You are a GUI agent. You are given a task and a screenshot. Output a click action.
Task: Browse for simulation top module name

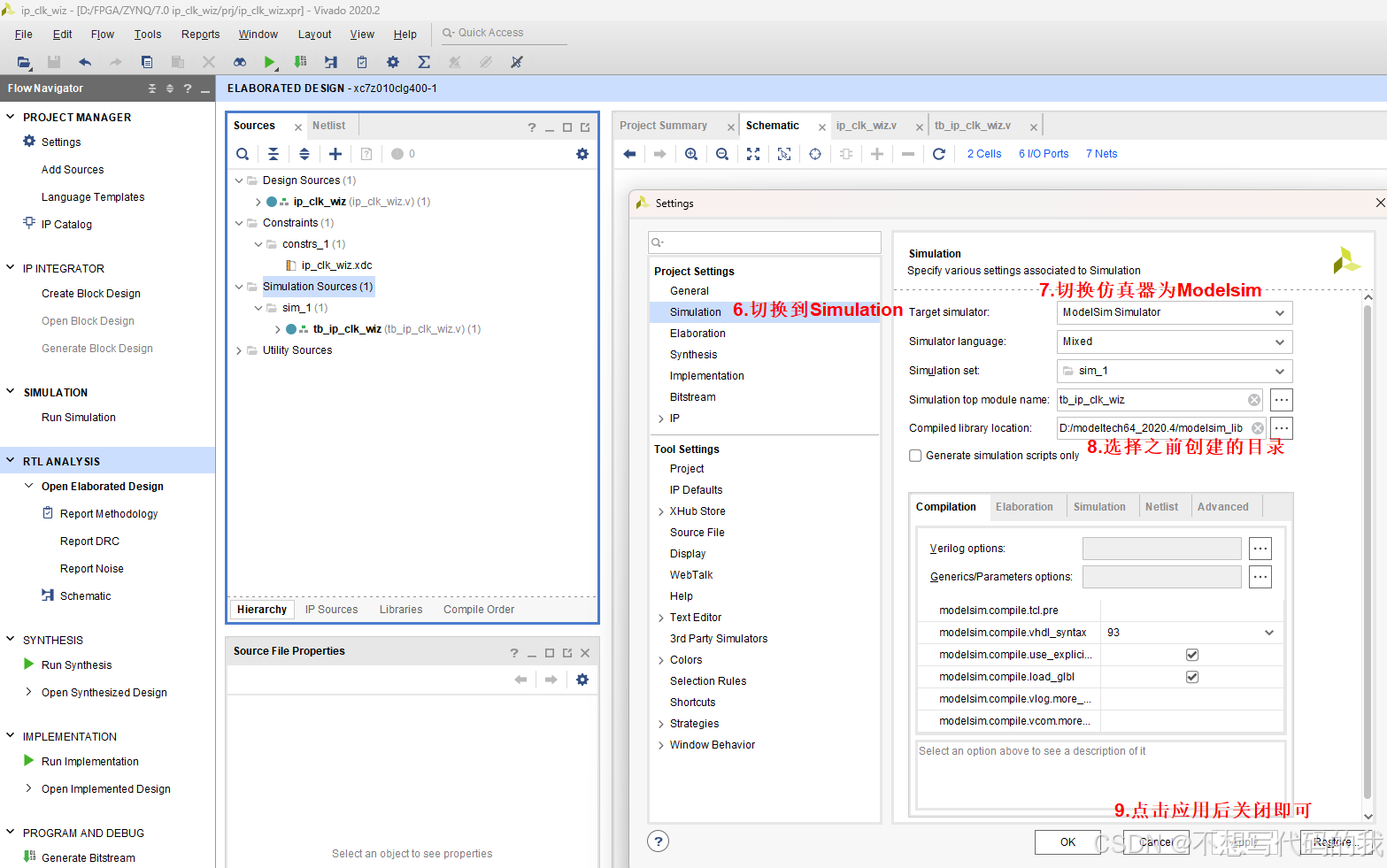[1282, 400]
